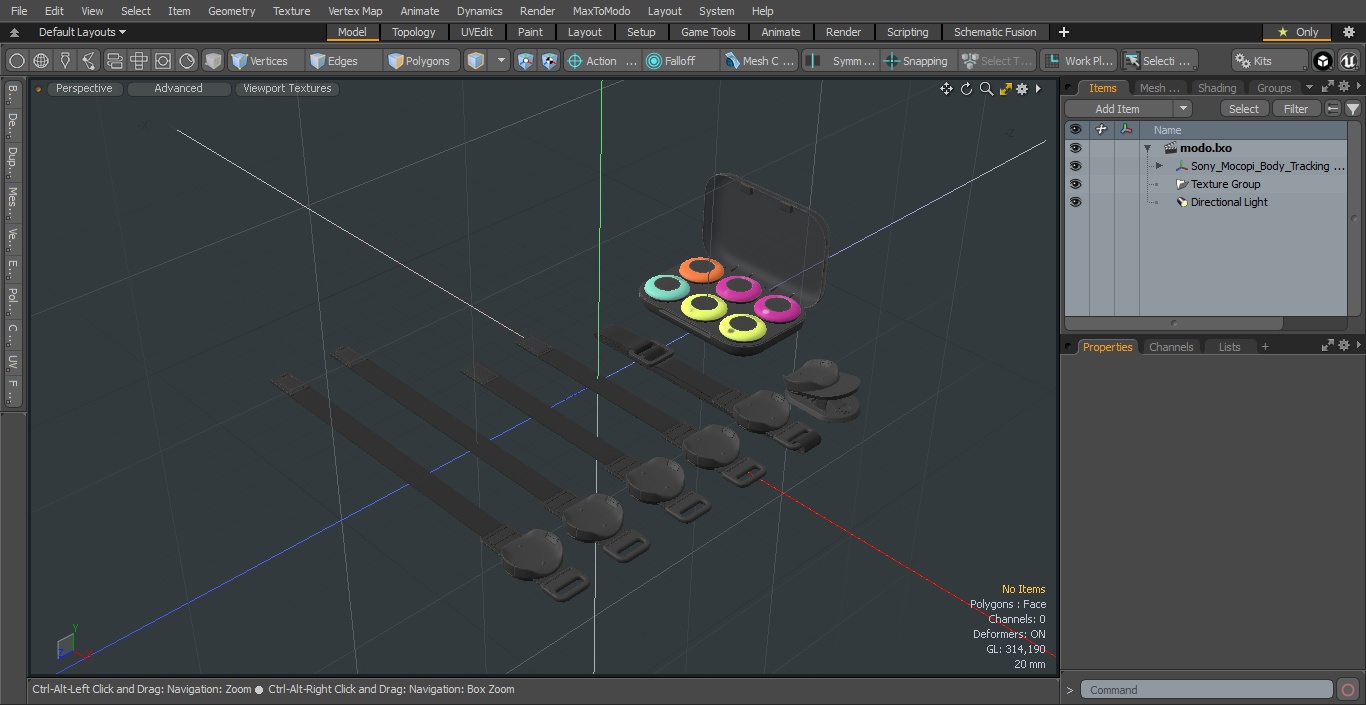Viewport: 1366px width, 705px height.
Task: Enable Polygons selection mode
Action: (422, 61)
